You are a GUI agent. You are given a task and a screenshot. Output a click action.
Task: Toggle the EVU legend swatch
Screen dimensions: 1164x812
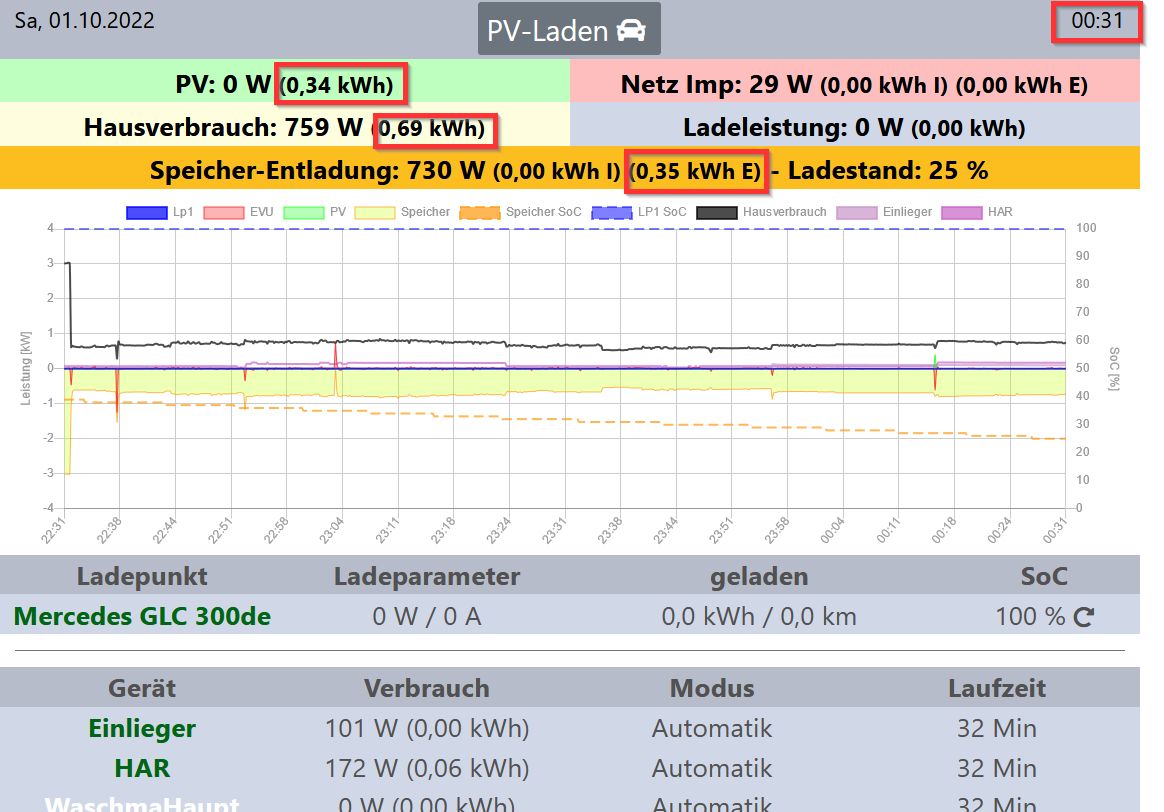(223, 212)
